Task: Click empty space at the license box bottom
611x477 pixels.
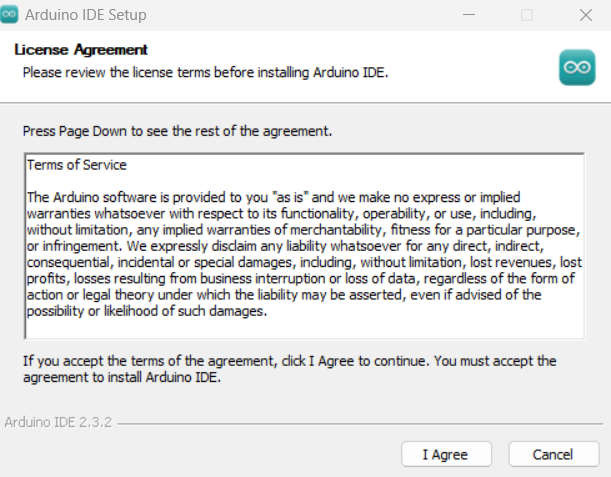Action: click(300, 328)
